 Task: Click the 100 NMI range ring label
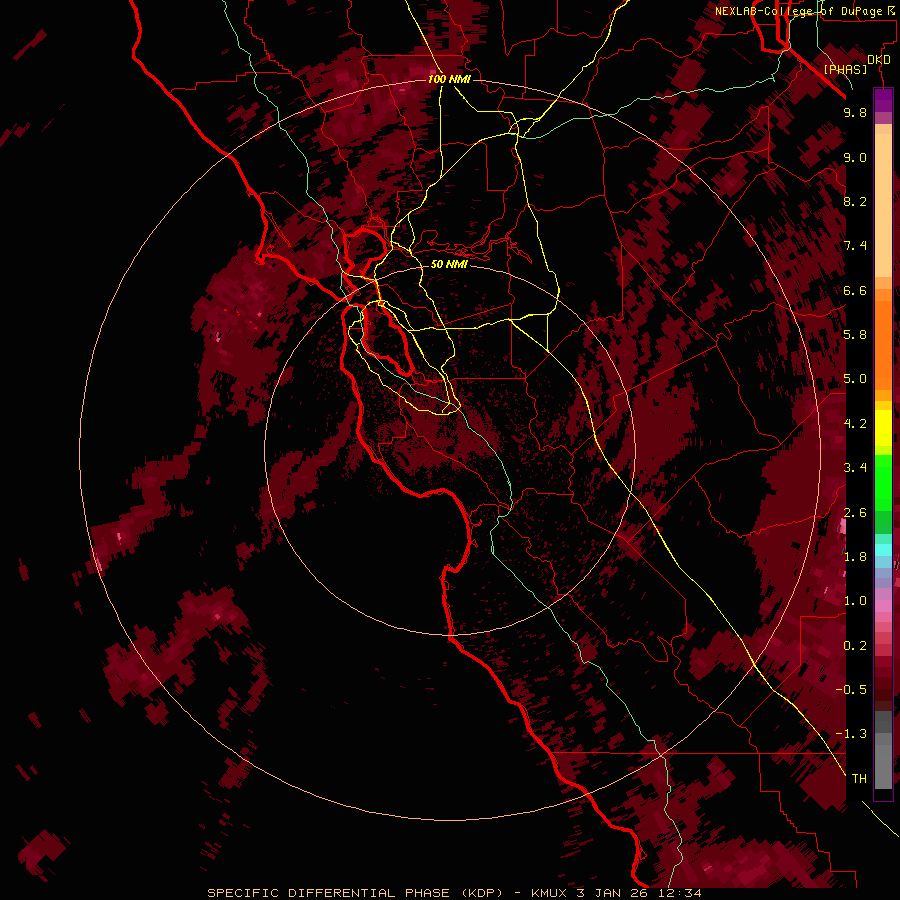pyautogui.click(x=449, y=79)
